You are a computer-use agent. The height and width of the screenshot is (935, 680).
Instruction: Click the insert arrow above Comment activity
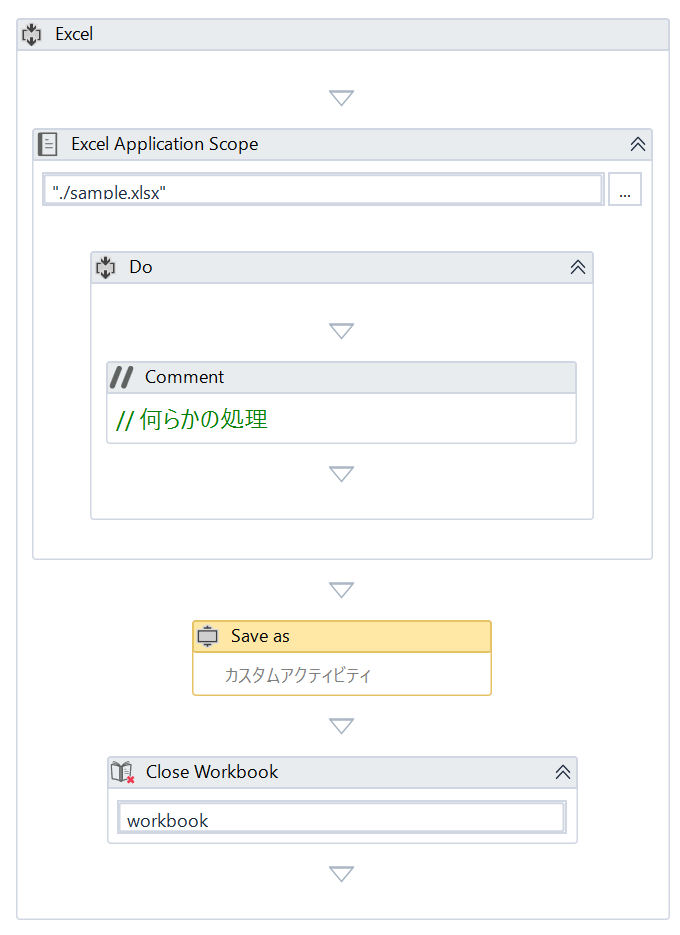pyautogui.click(x=342, y=331)
